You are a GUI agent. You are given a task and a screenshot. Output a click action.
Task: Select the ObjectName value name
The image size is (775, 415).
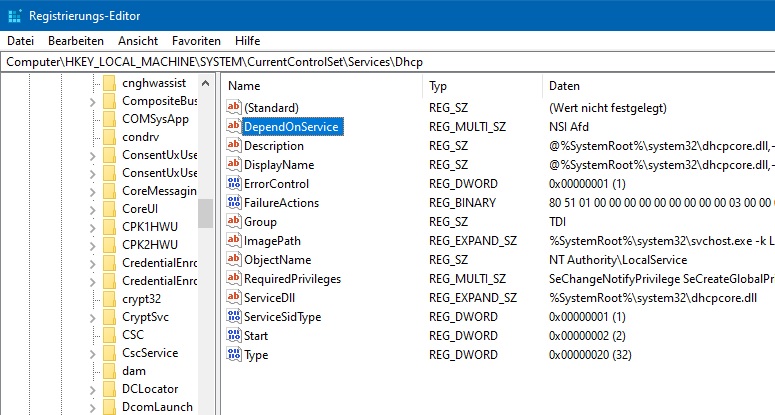278,259
